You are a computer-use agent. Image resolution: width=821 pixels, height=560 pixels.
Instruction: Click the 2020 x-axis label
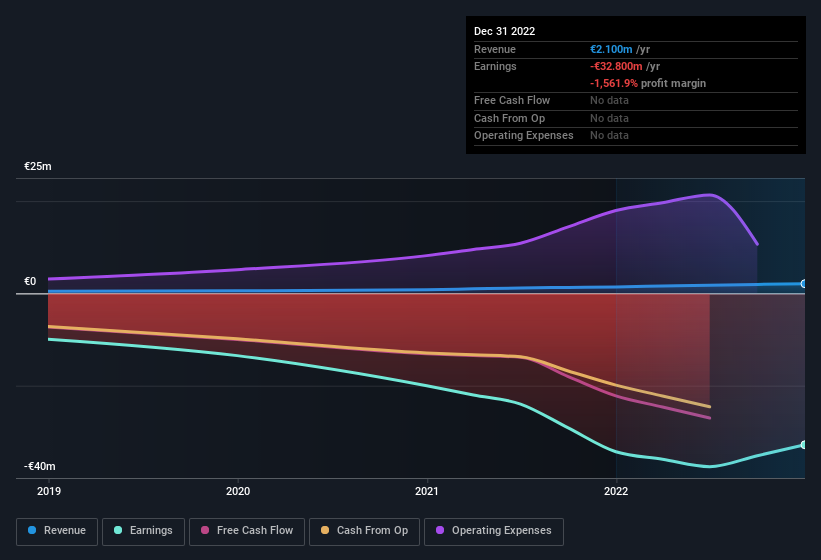click(x=238, y=491)
